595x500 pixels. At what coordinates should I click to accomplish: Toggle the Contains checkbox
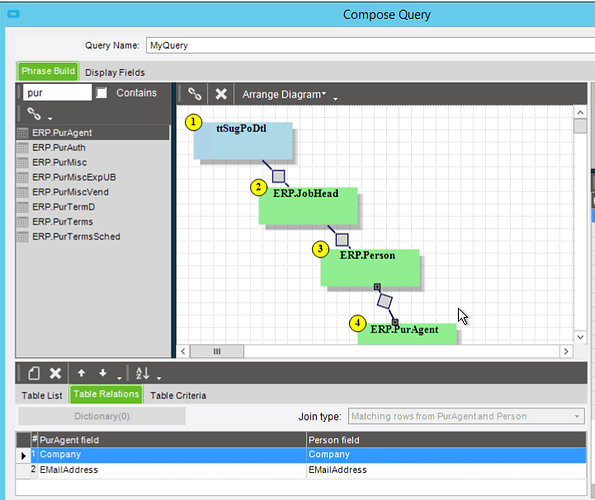[x=101, y=93]
